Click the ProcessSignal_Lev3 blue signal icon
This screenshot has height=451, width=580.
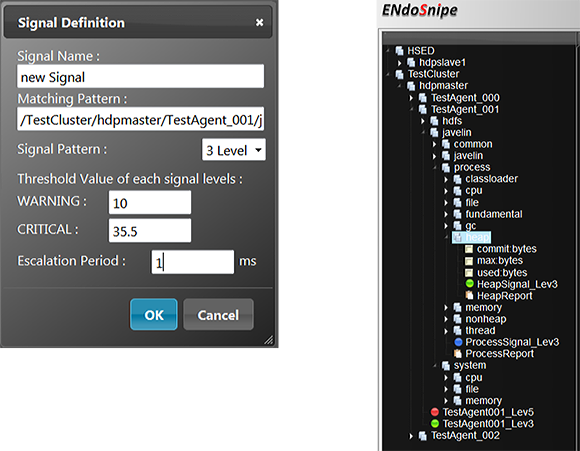click(x=458, y=342)
